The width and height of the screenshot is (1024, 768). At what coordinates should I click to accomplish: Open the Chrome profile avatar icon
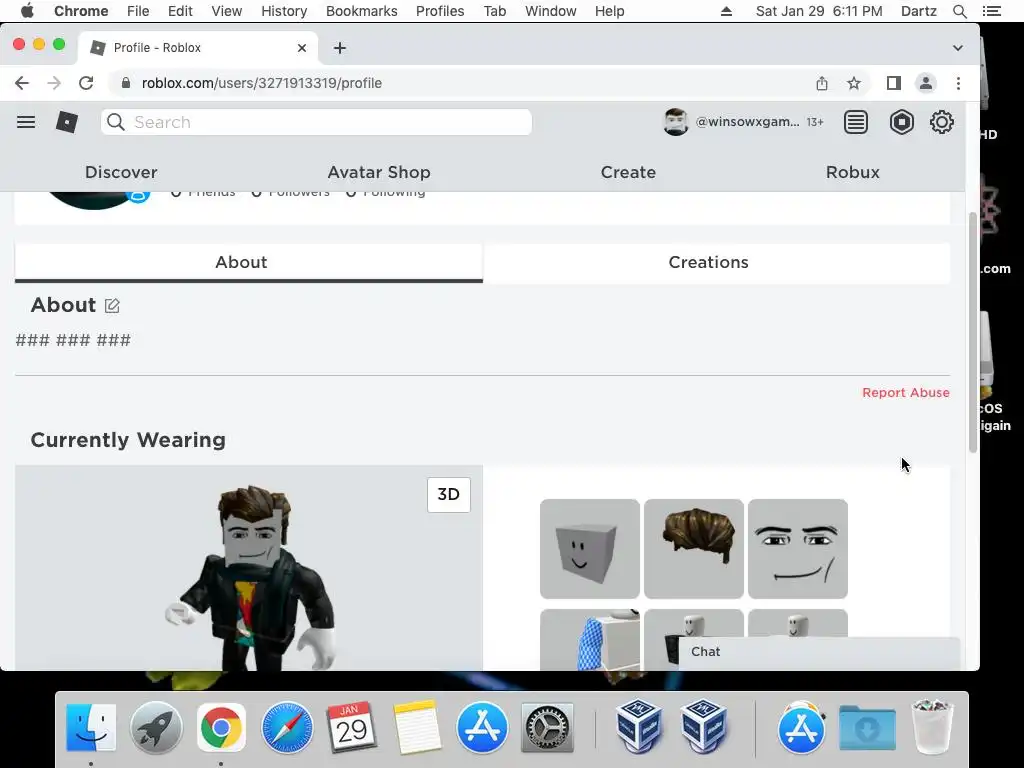tap(925, 83)
